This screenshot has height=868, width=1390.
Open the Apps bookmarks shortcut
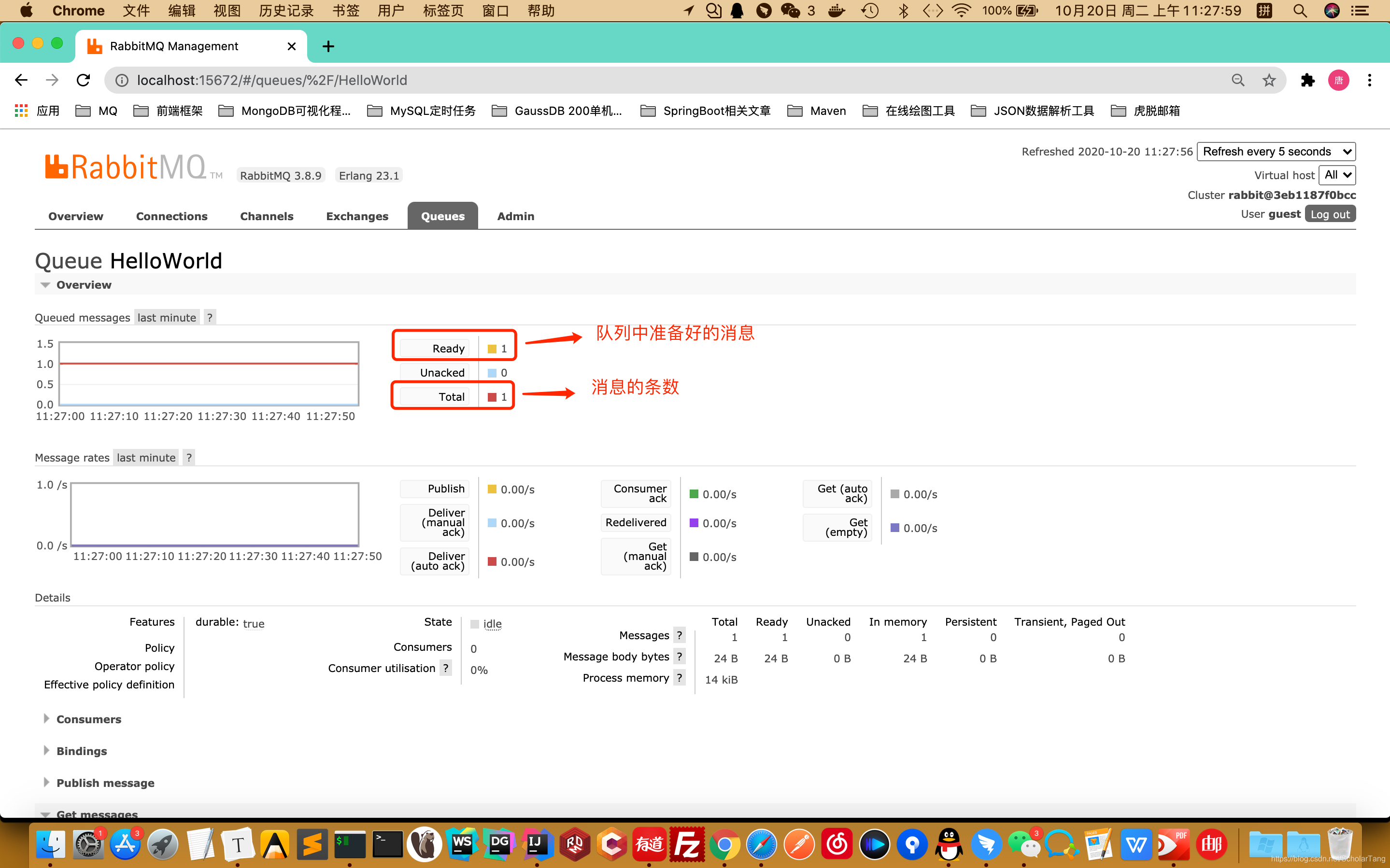37,111
